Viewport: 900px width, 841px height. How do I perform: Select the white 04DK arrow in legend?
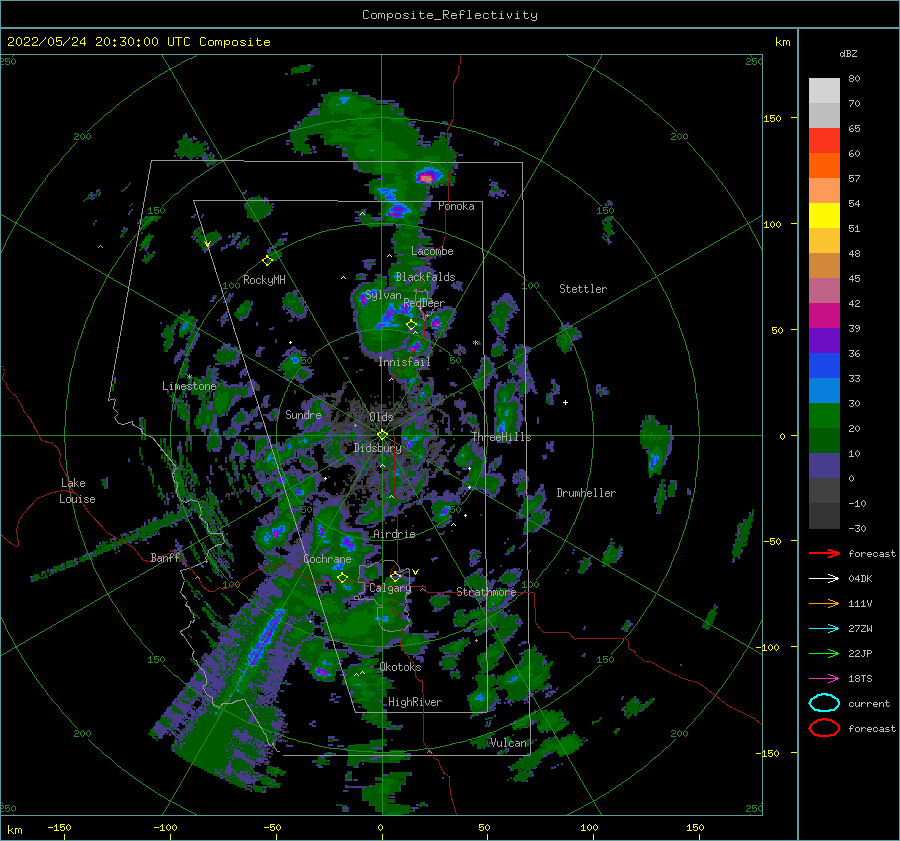[824, 579]
